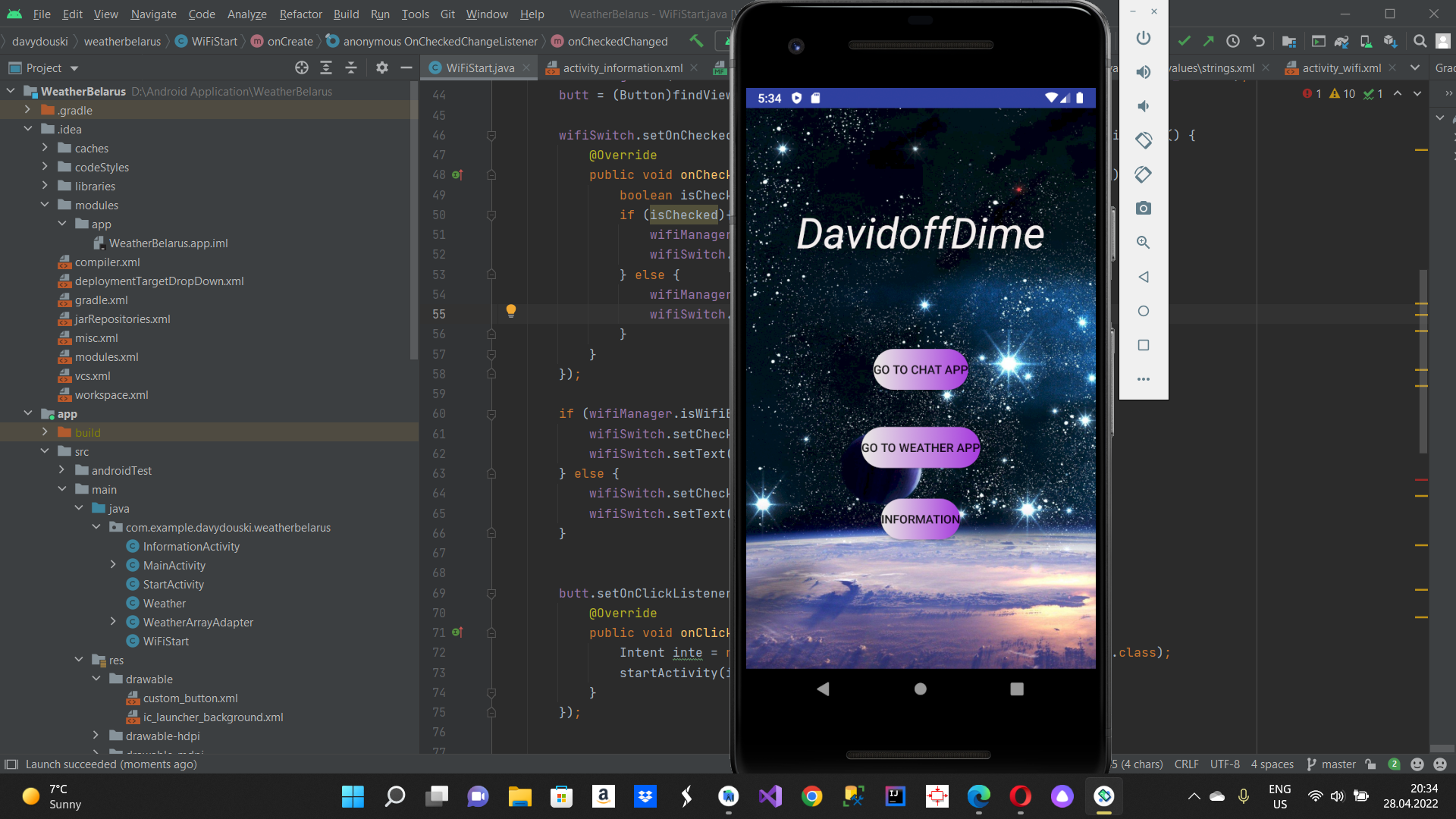
Task: Click the build hammer icon
Action: coord(696,41)
